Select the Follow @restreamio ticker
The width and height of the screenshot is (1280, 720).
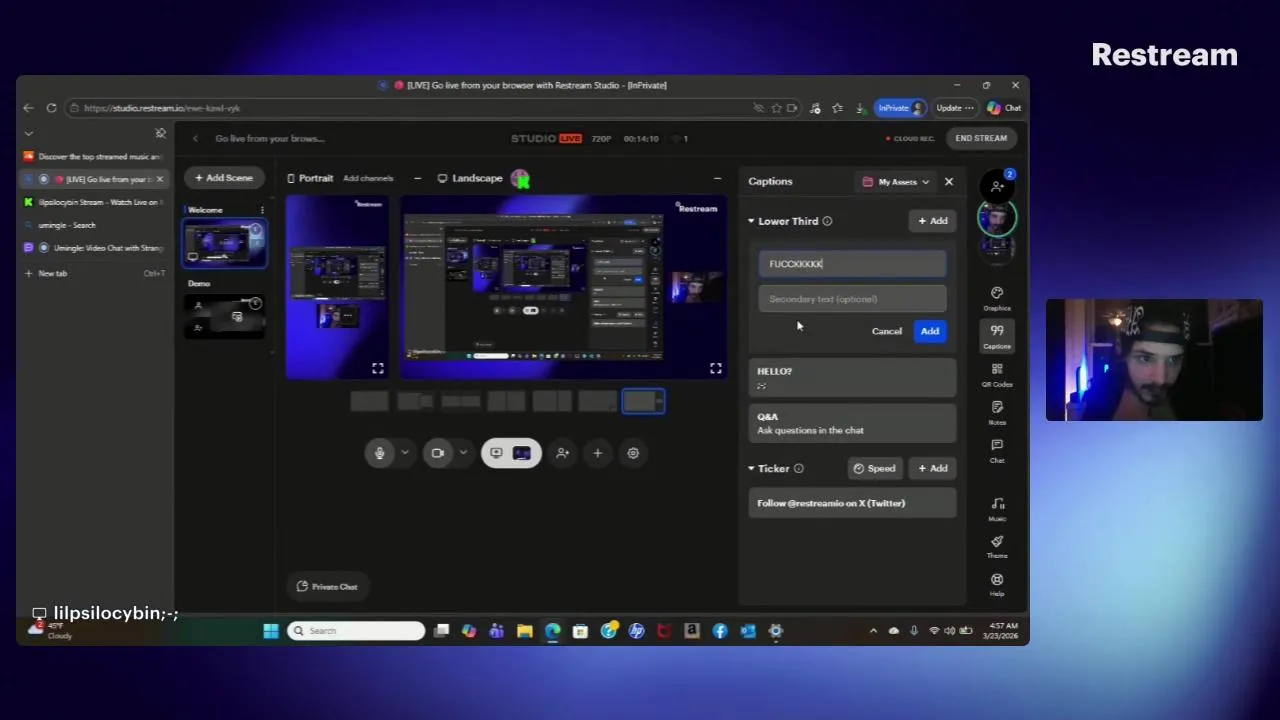(852, 503)
